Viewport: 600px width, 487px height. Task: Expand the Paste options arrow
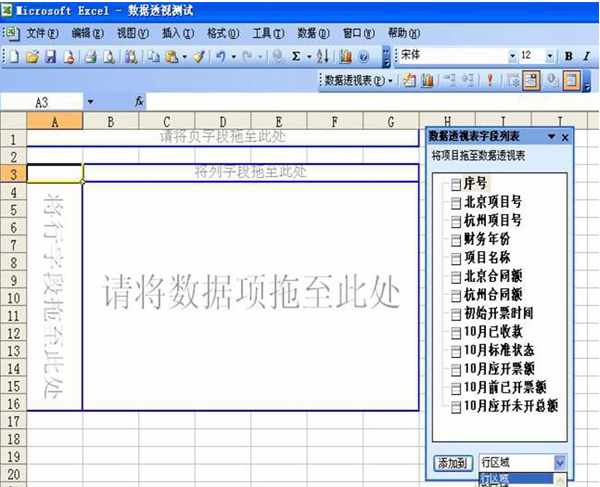coord(184,57)
